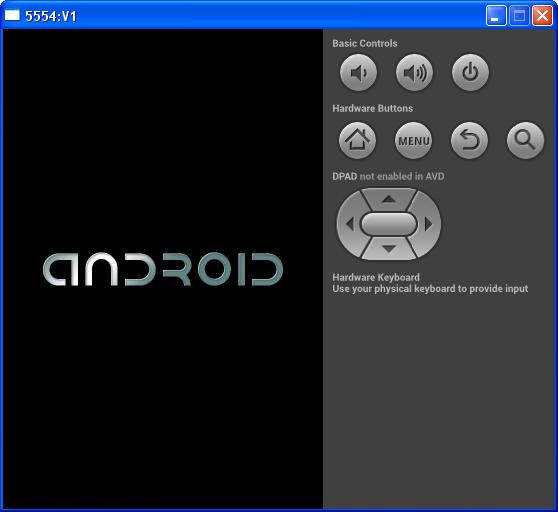This screenshot has height=512, width=558.
Task: Click the Hardware Buttons label
Action: point(373,108)
